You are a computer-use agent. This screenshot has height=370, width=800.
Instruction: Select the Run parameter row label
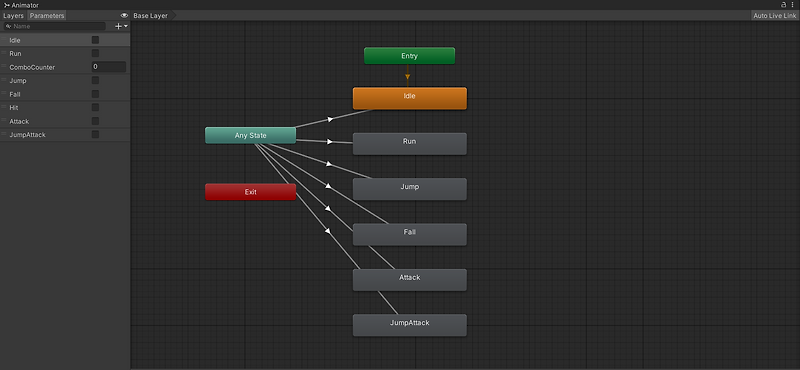(15, 54)
